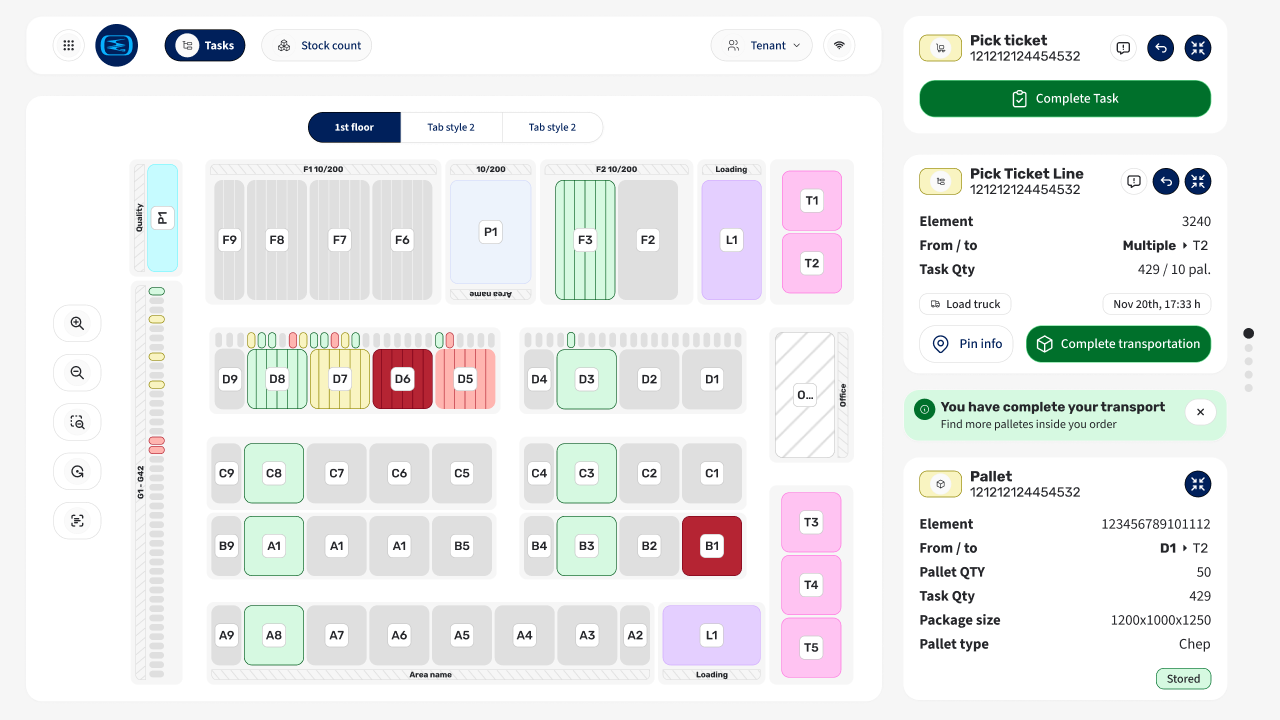Reset the map view with rotate icon

(x=77, y=471)
